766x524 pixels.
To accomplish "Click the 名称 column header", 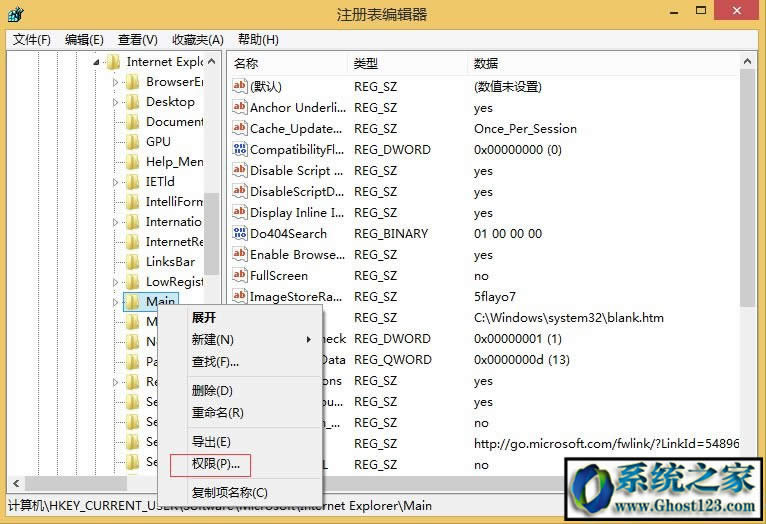I will click(x=287, y=64).
